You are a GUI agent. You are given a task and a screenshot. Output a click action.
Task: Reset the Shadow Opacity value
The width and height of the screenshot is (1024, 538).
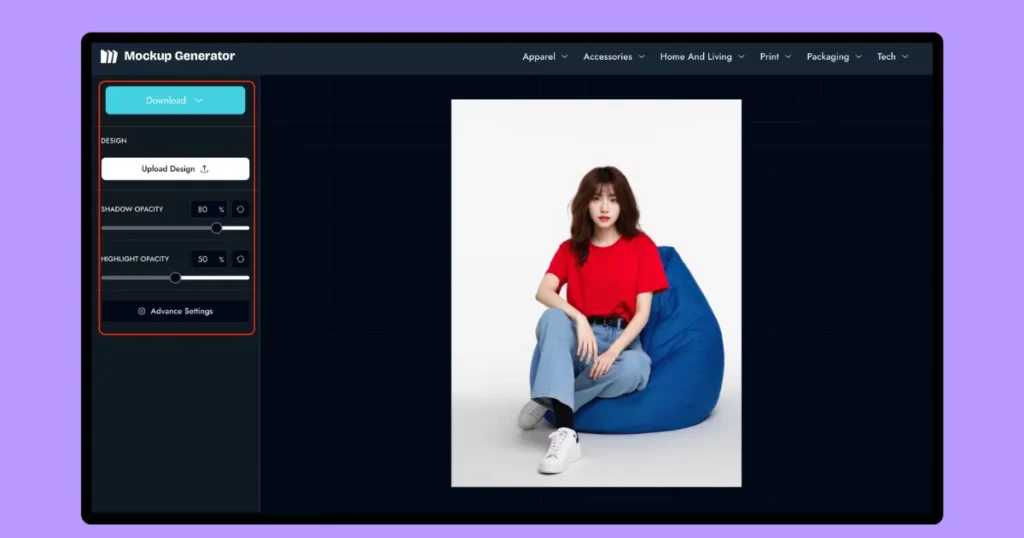[240, 209]
